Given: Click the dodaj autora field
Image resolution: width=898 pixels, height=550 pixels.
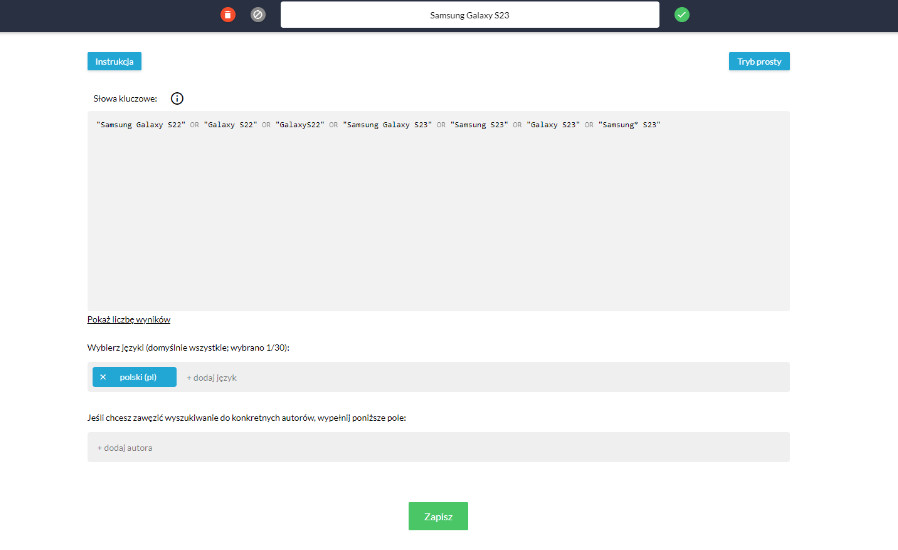Looking at the screenshot, I should [x=438, y=447].
